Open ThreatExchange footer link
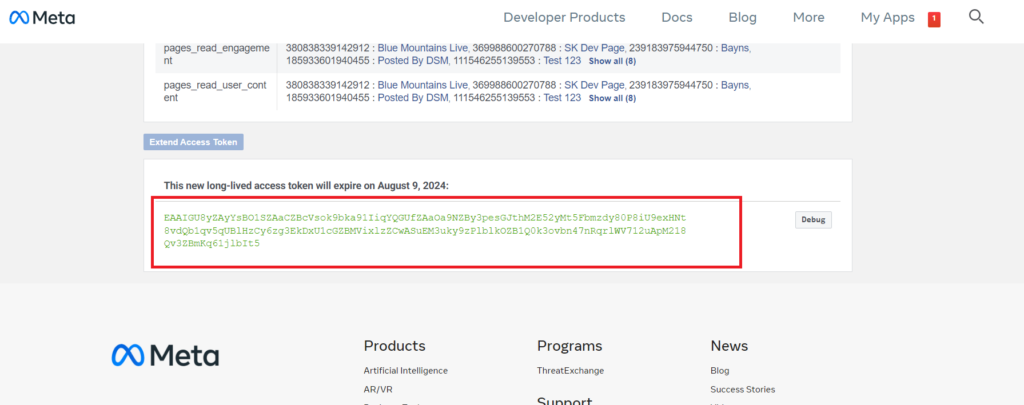Viewport: 1024px width, 405px height. tap(570, 370)
